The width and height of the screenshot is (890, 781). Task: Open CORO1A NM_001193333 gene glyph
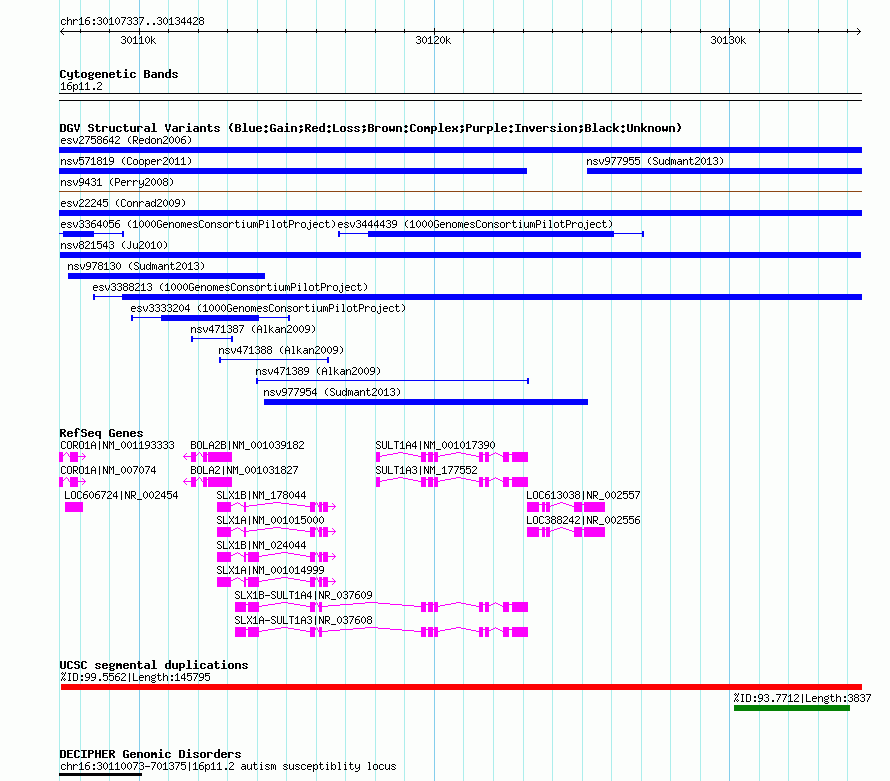[x=73, y=457]
